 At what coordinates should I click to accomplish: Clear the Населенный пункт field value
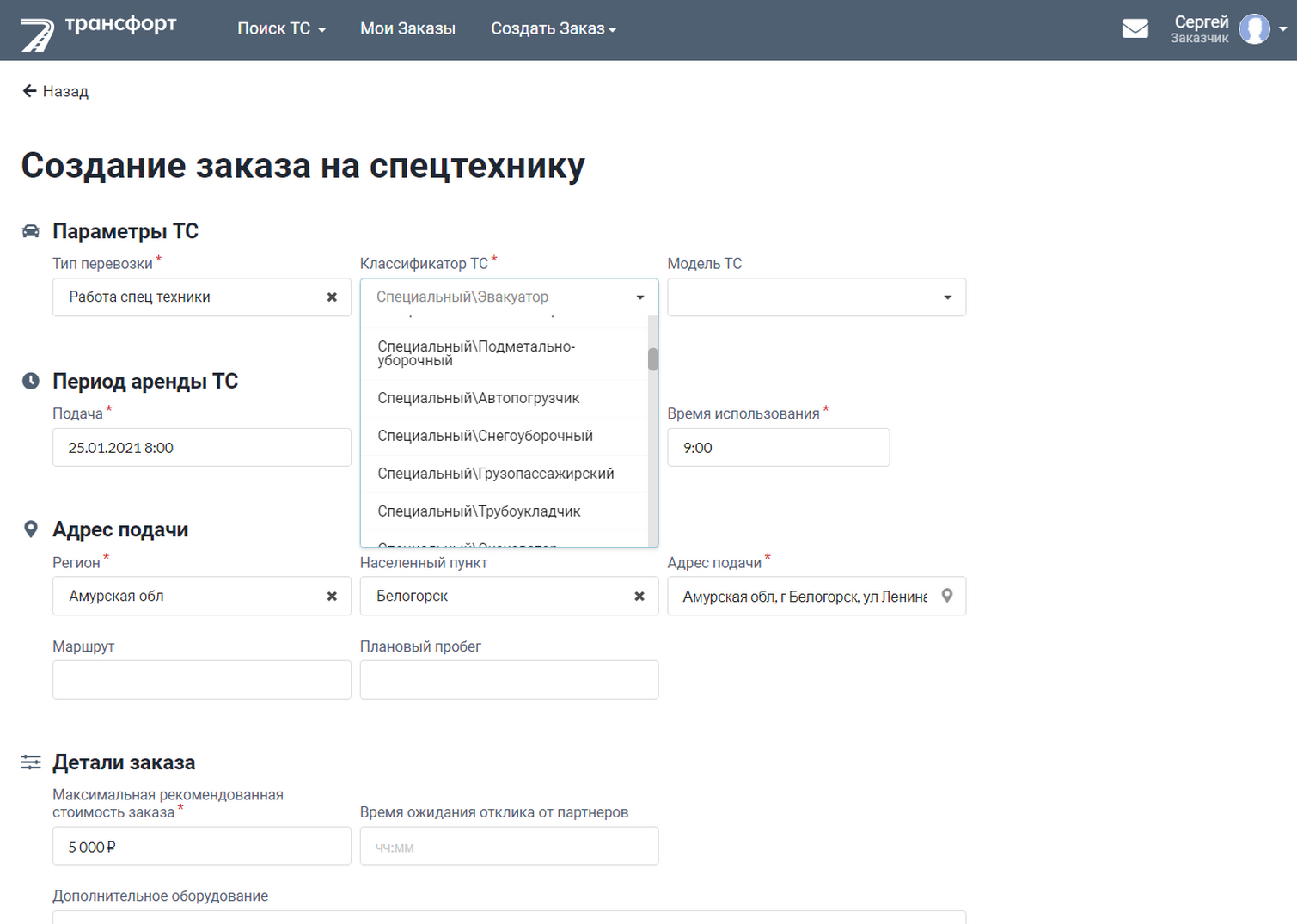[x=639, y=597]
